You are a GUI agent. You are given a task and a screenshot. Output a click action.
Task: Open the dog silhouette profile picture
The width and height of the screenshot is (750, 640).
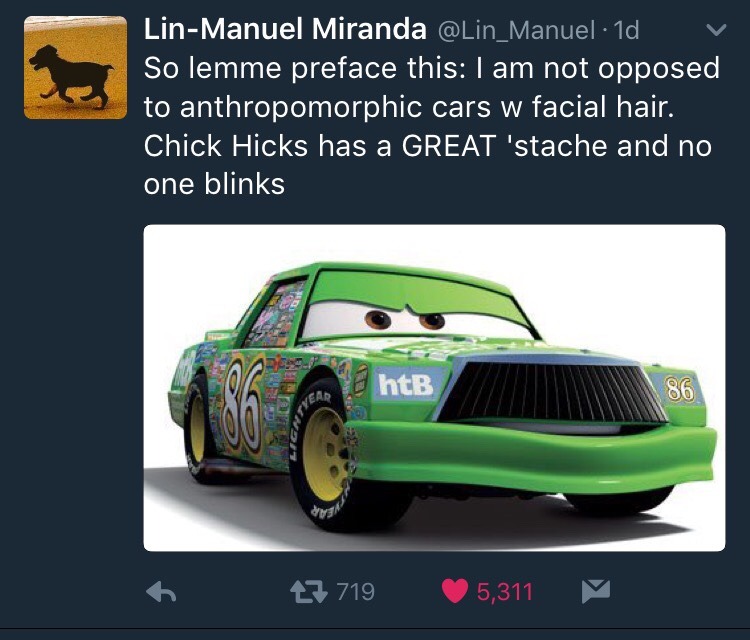76,67
